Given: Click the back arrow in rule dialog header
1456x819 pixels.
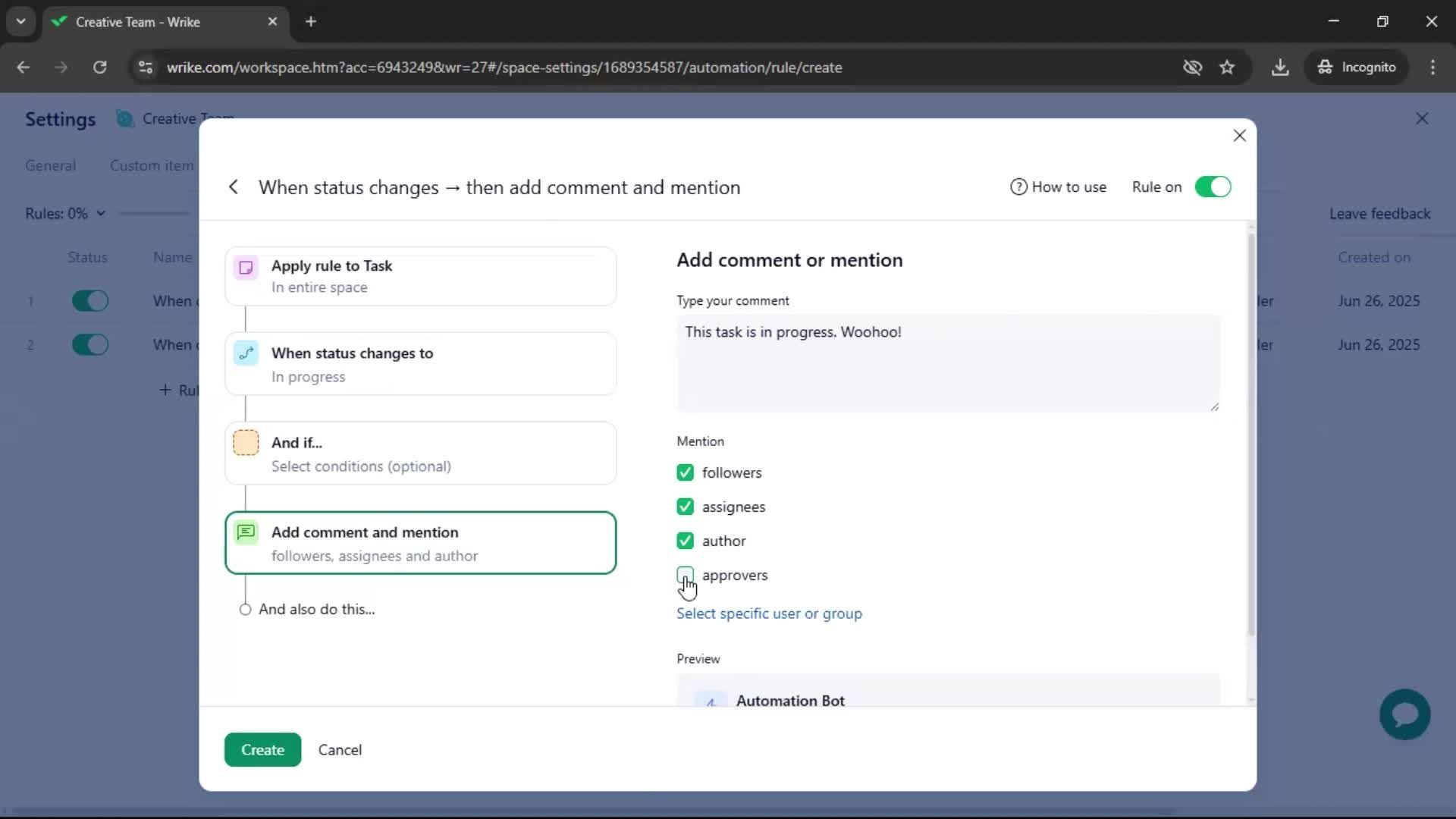Looking at the screenshot, I should 234,187.
